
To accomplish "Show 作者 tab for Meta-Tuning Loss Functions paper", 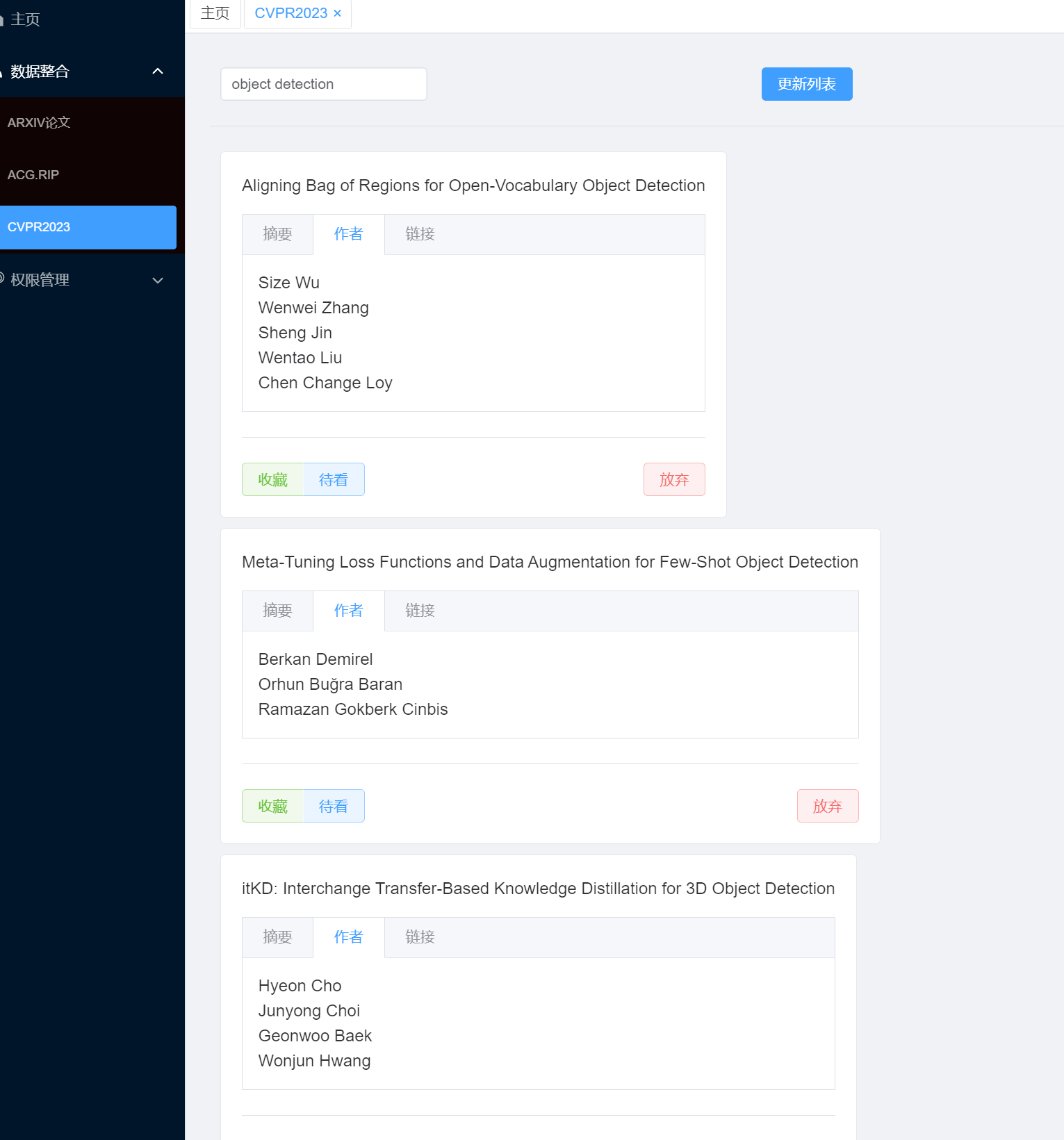I will click(349, 611).
